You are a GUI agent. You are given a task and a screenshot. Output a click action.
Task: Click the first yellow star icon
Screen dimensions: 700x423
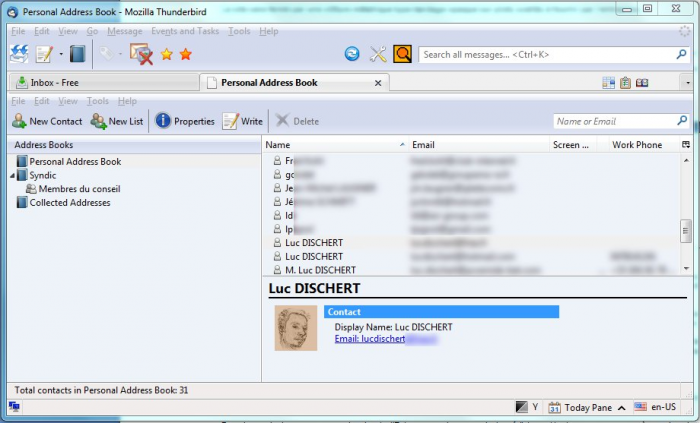point(167,54)
